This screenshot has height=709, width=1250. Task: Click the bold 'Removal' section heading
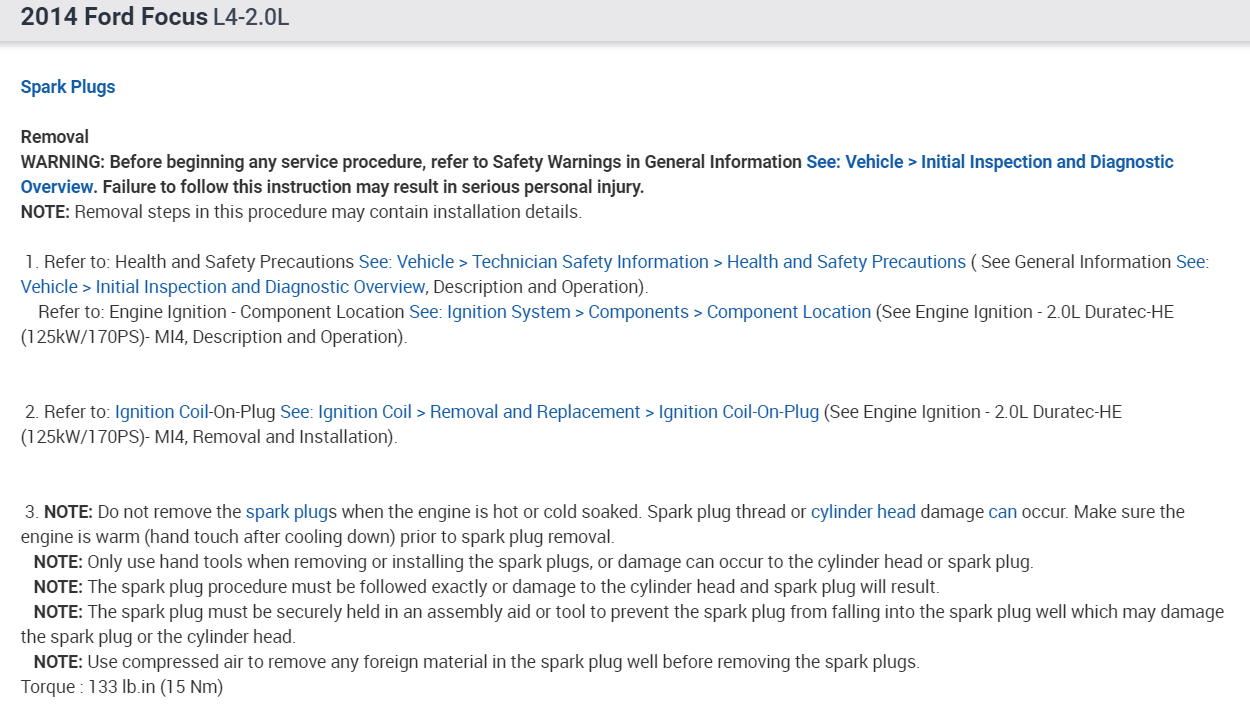(x=55, y=137)
